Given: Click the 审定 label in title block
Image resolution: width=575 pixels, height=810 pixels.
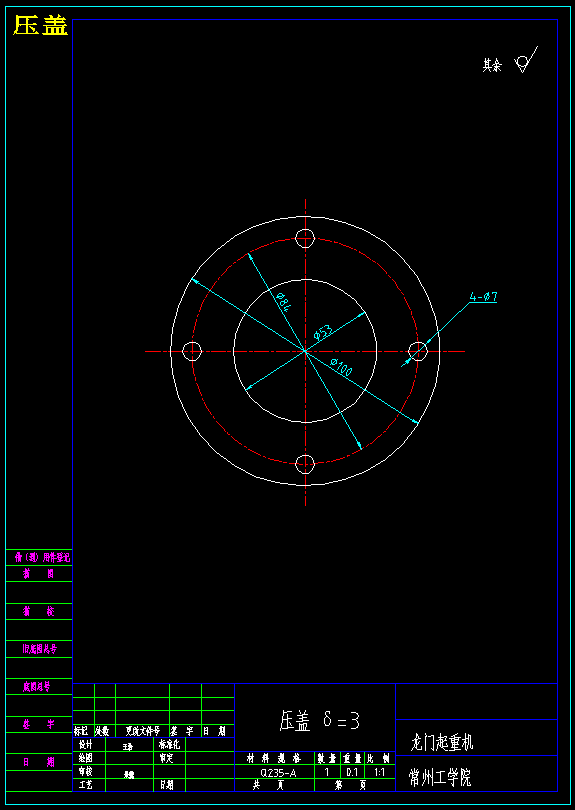Looking at the screenshot, I should point(166,759).
